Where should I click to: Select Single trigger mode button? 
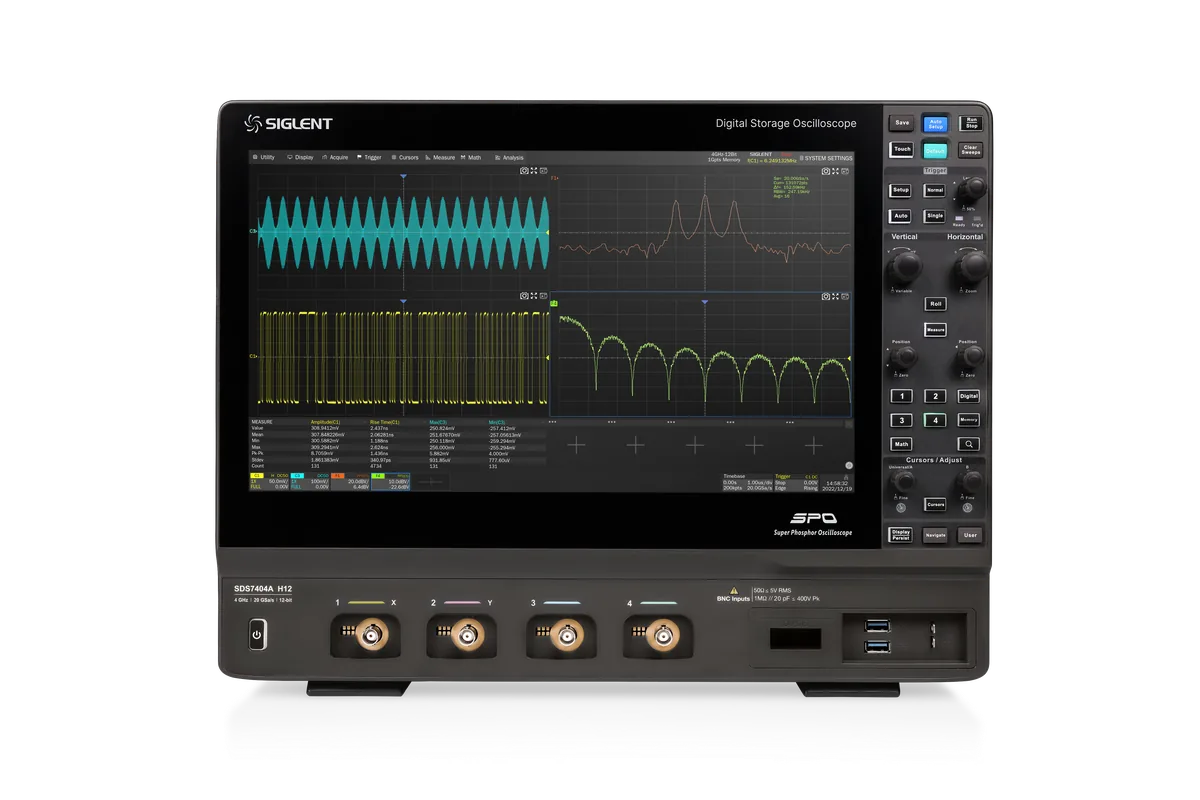click(x=935, y=215)
